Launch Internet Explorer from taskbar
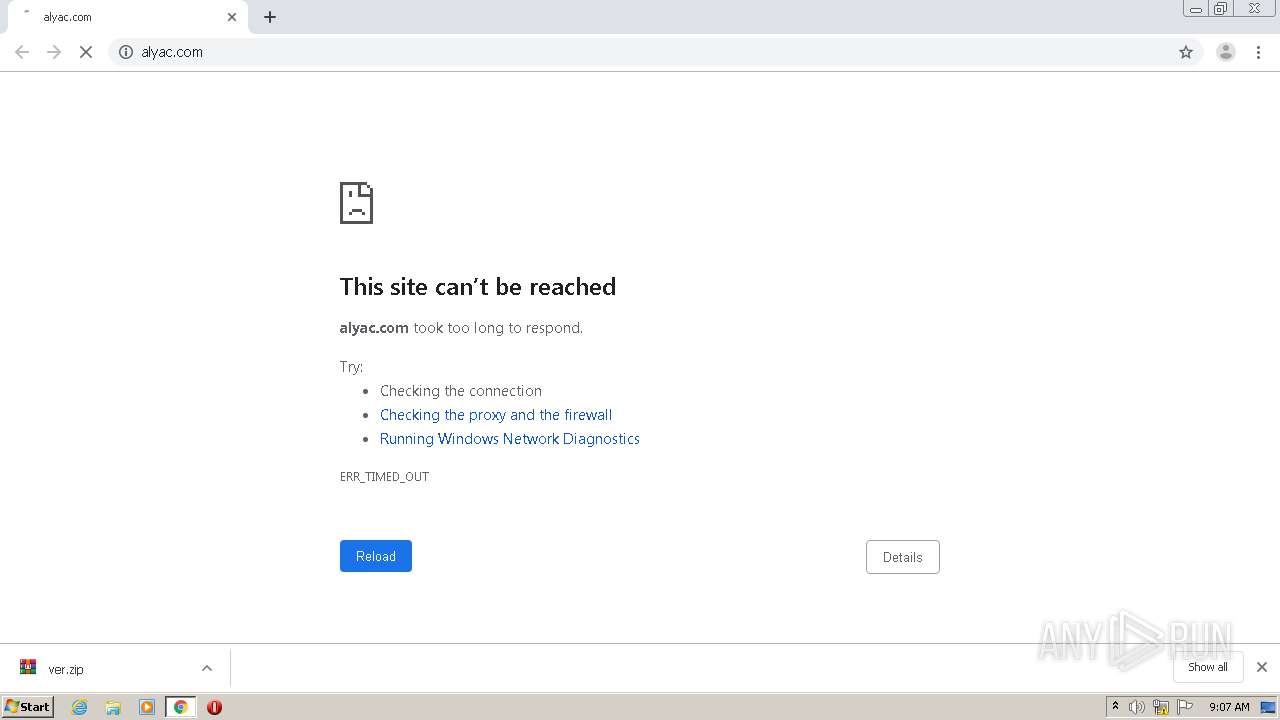Screen dimensions: 1280x720 pos(80,707)
